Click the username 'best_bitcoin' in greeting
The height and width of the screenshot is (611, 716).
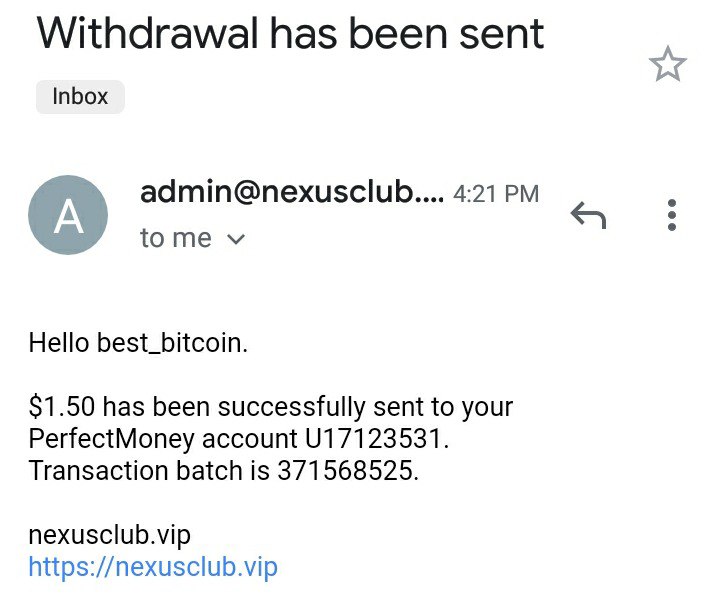click(x=169, y=344)
